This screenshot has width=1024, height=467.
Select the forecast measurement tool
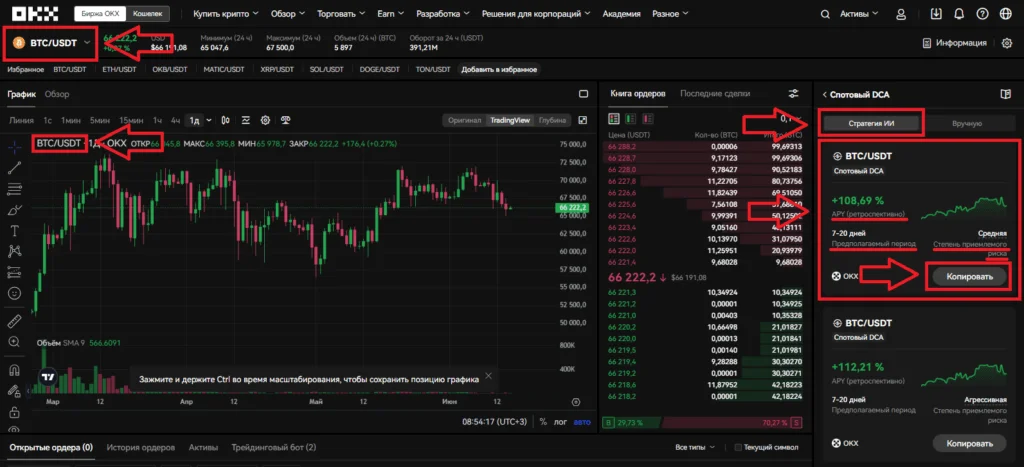[x=14, y=272]
